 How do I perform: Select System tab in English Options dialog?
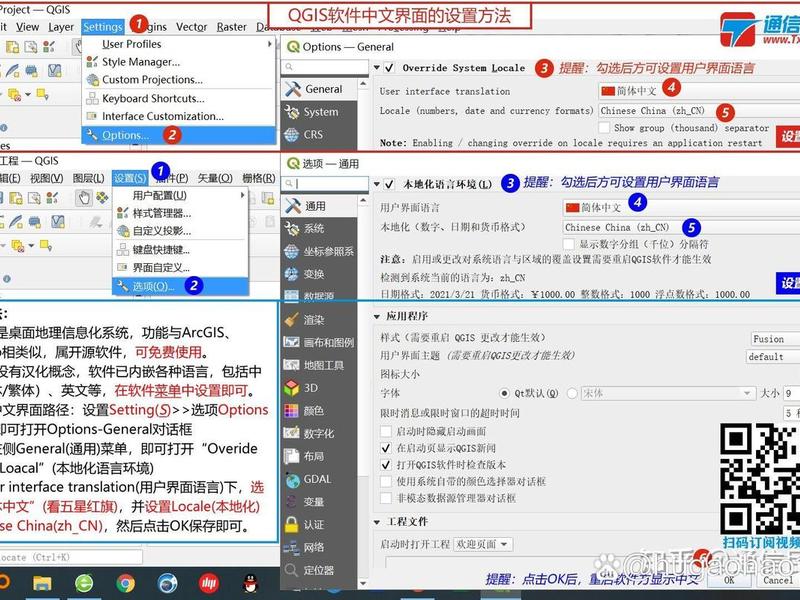click(319, 112)
